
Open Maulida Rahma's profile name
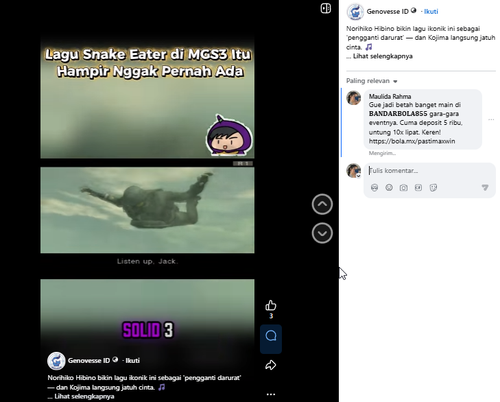point(390,96)
